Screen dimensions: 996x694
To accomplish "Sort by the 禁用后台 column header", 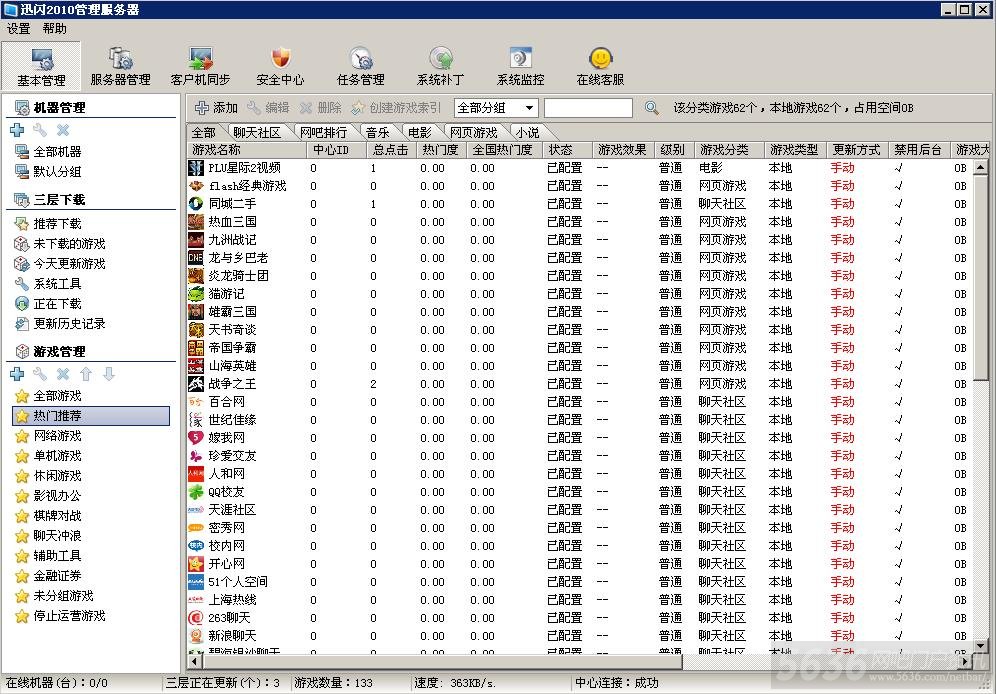I will click(918, 150).
